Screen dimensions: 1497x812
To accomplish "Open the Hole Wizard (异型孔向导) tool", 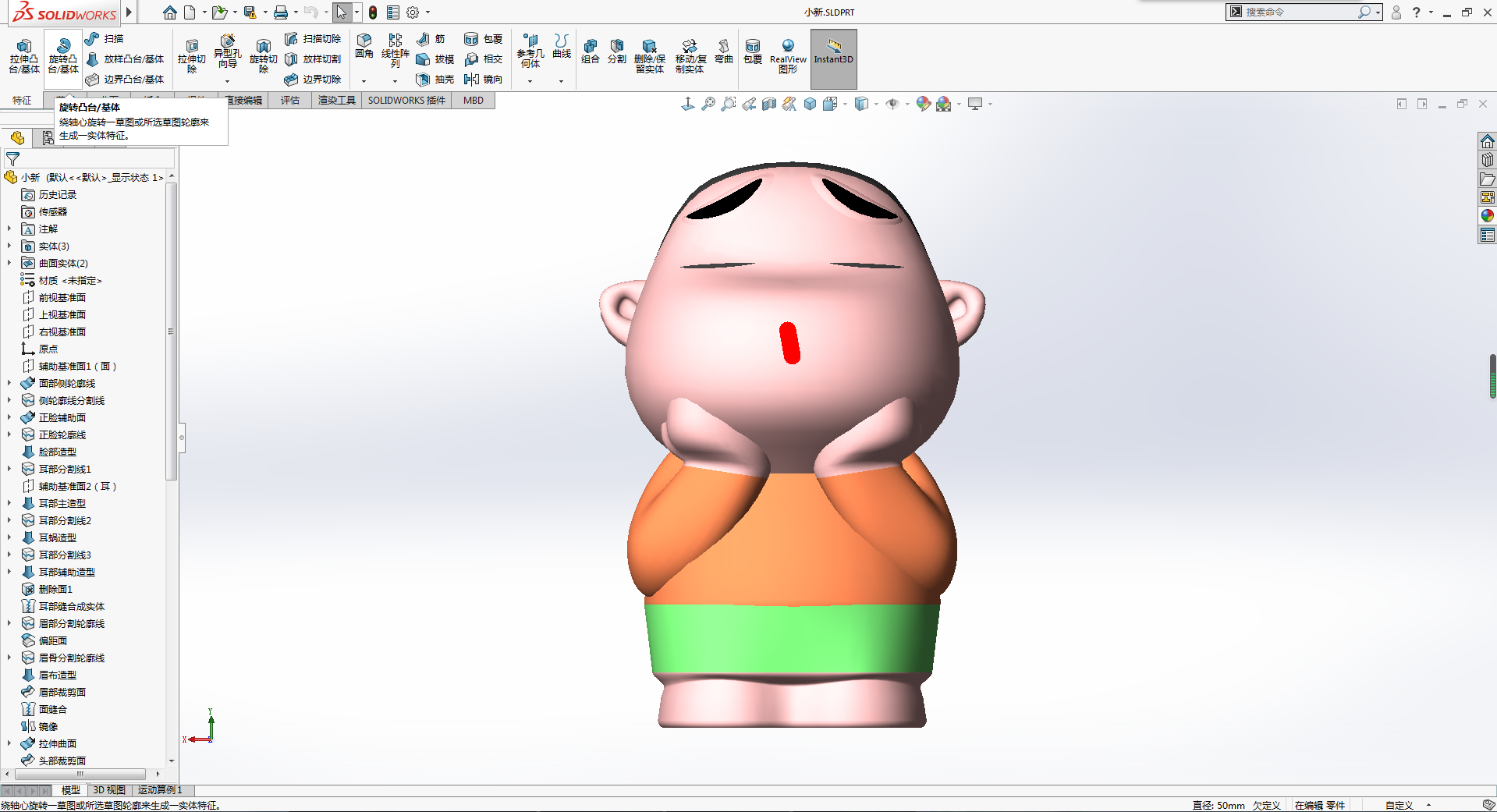I will coord(227,51).
